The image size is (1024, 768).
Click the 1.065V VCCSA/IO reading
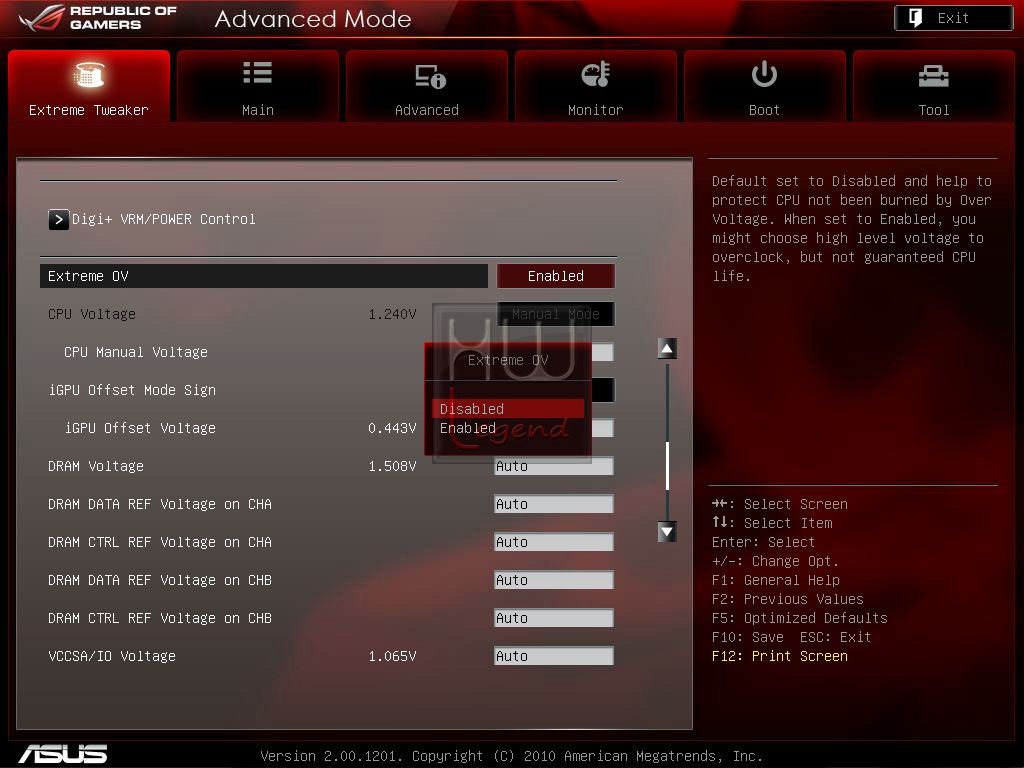click(392, 656)
